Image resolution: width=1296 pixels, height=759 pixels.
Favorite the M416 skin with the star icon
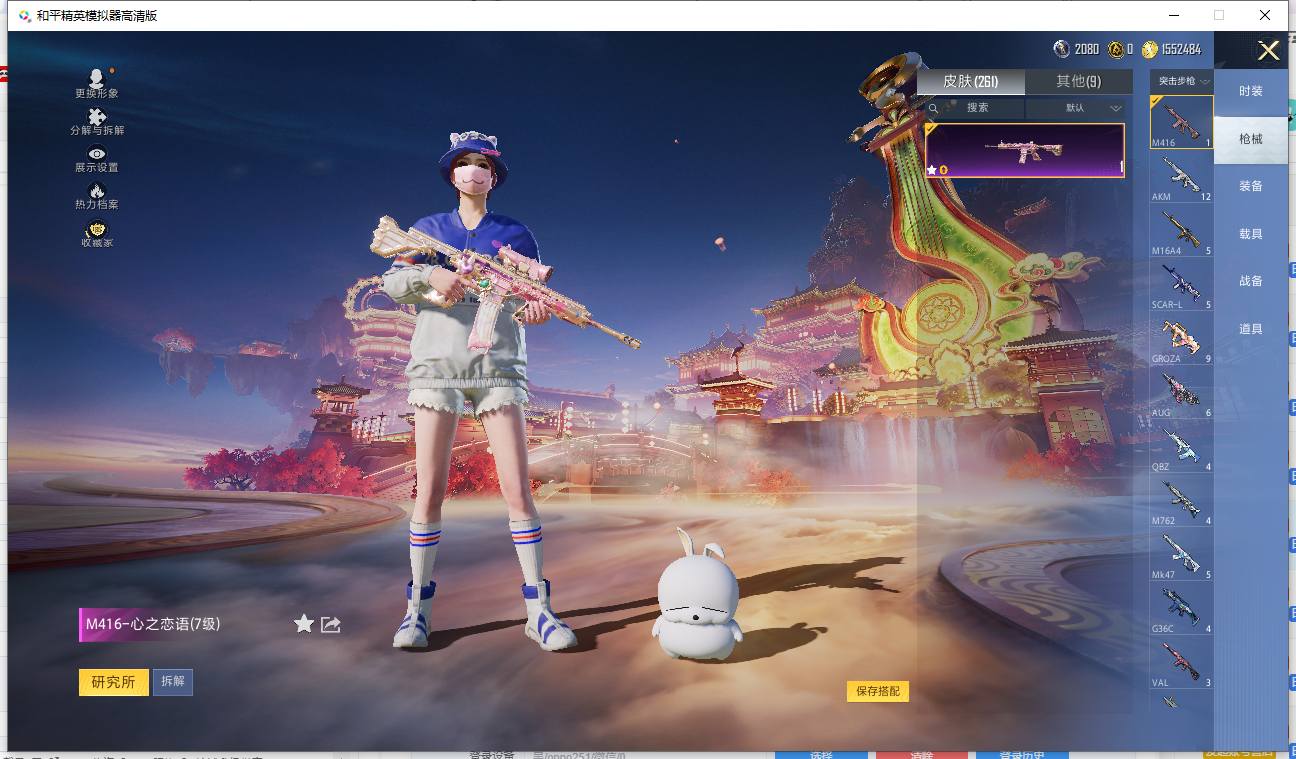(x=304, y=624)
